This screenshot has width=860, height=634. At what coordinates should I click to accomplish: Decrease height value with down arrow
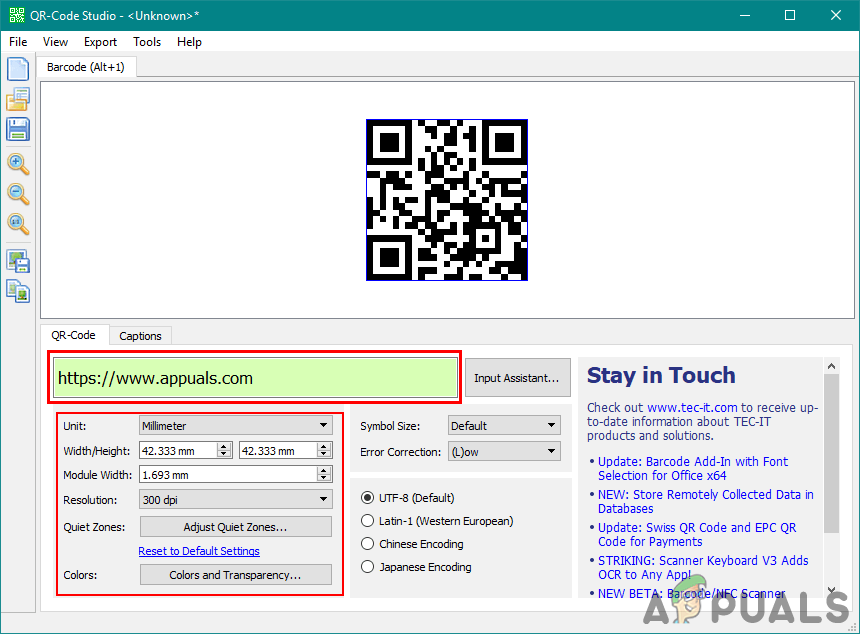[x=324, y=454]
